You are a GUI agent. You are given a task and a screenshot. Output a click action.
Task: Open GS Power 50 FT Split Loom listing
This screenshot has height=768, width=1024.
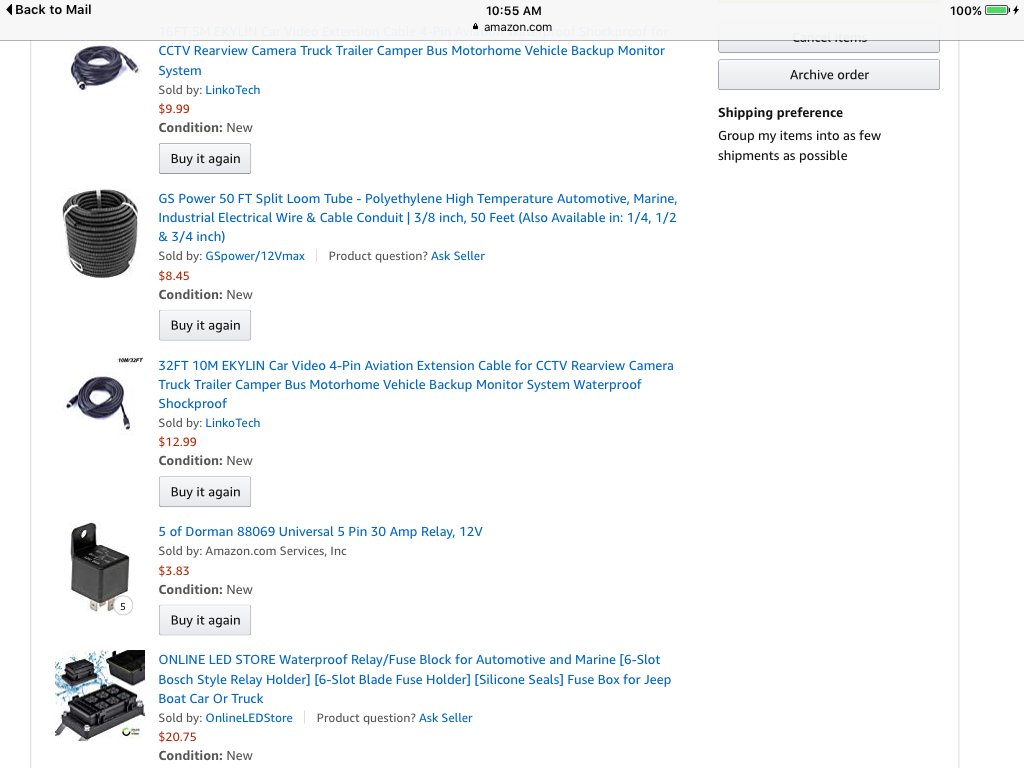click(418, 217)
